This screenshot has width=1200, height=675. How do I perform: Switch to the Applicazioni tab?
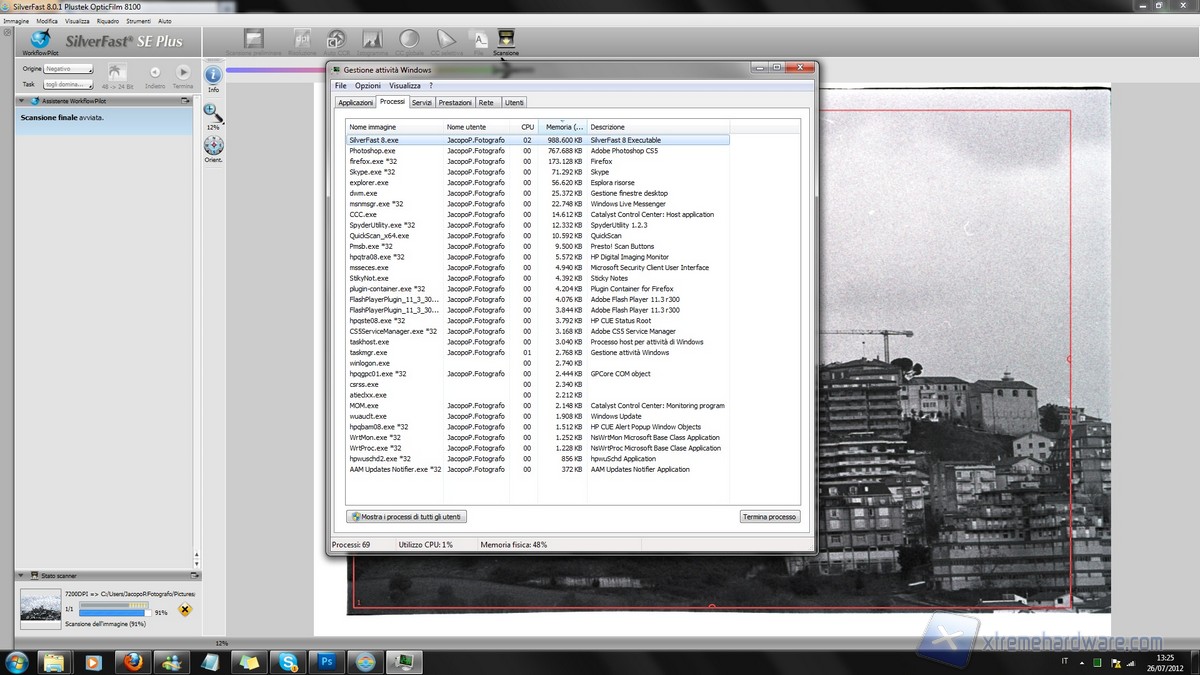[355, 102]
